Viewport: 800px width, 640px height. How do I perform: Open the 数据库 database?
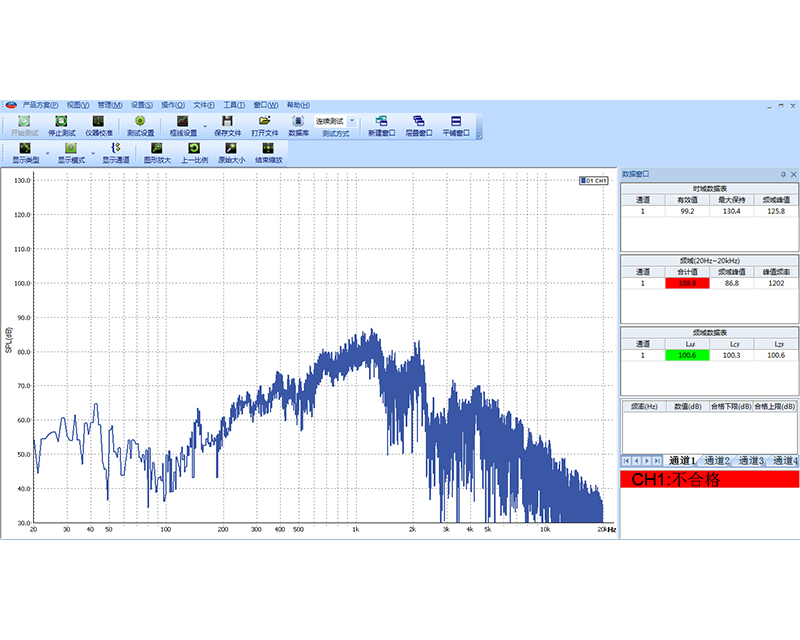pos(298,126)
